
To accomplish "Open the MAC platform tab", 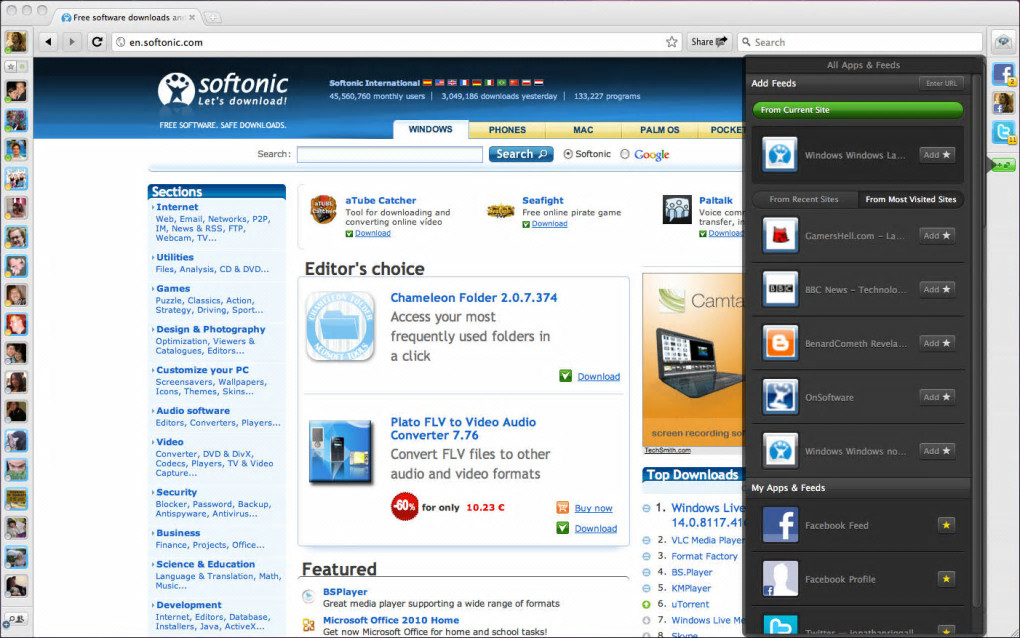I will coord(583,129).
